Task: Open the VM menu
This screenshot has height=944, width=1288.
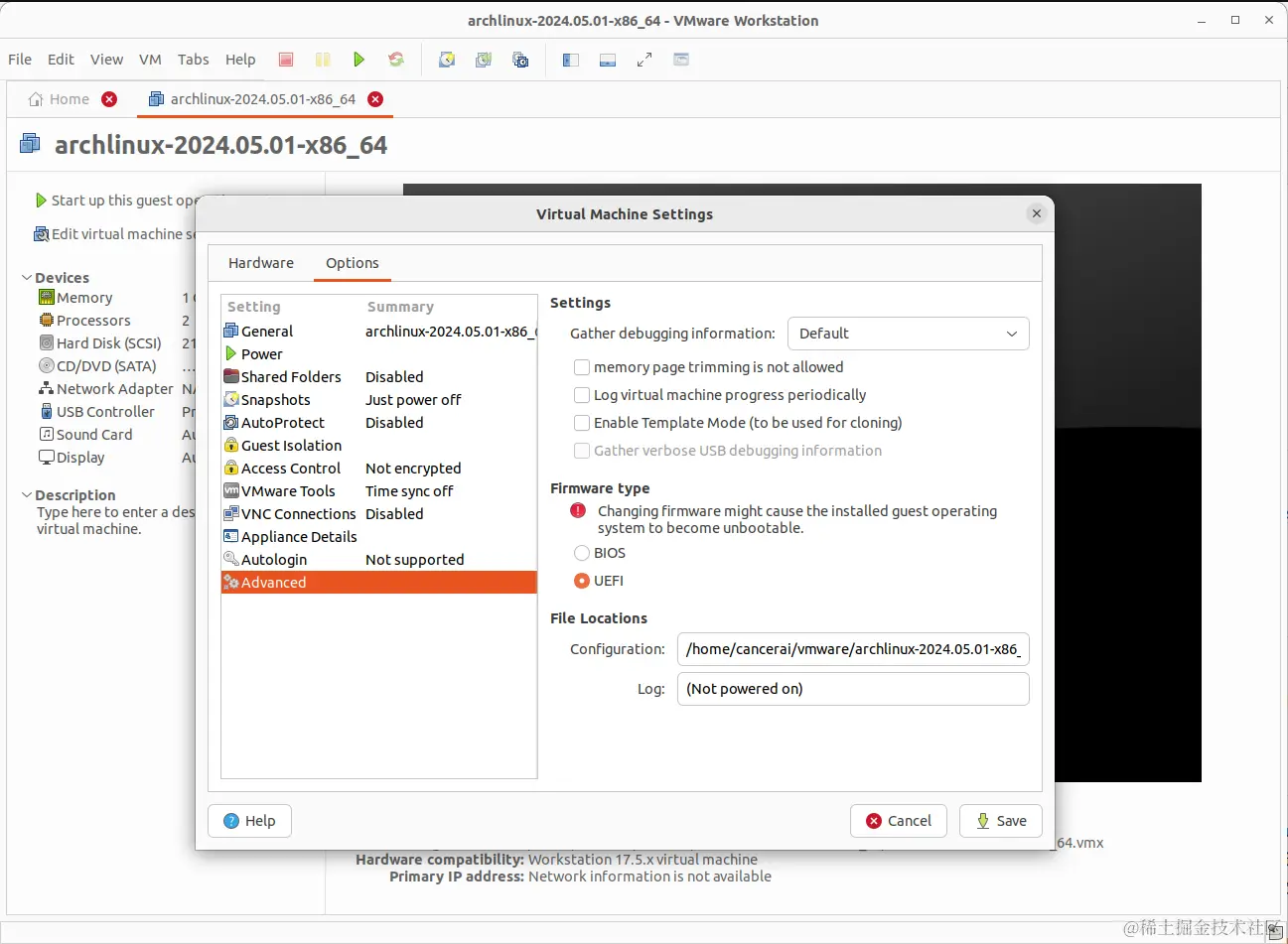Action: pos(150,60)
